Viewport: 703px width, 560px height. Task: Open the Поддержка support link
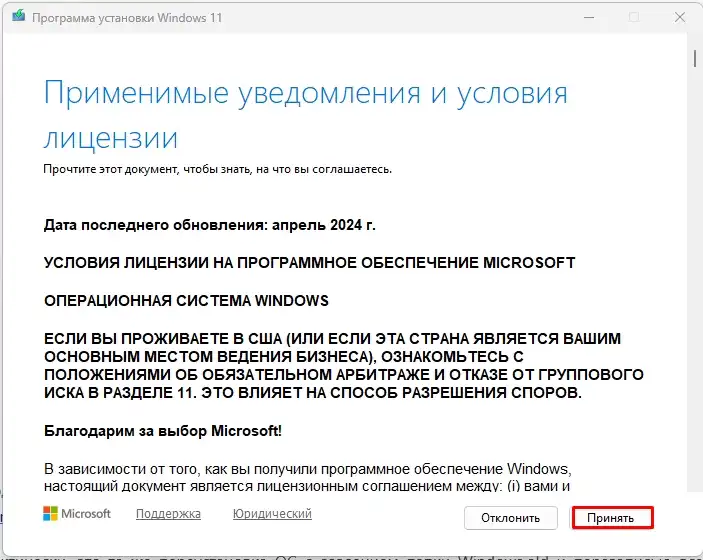(x=168, y=514)
